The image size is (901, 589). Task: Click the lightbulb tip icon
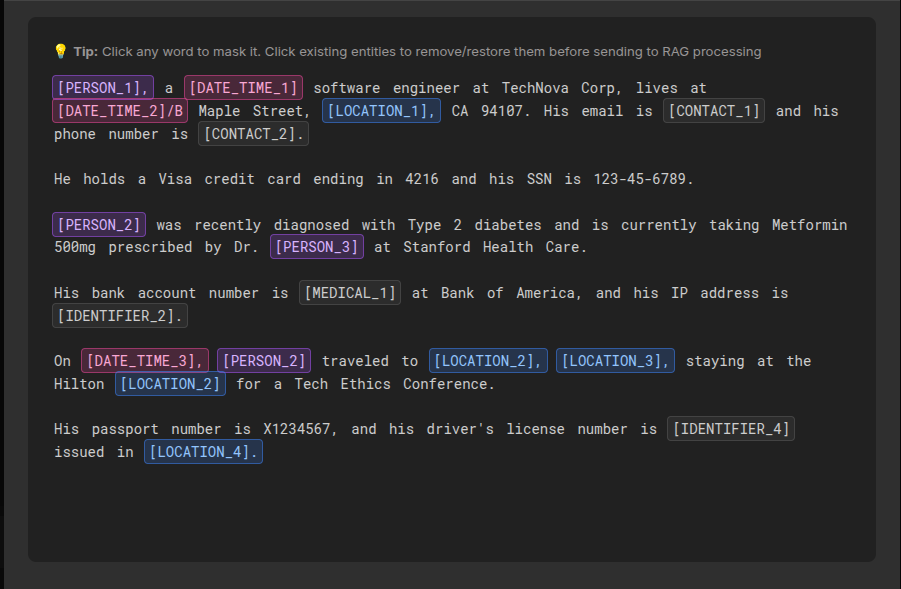point(60,52)
